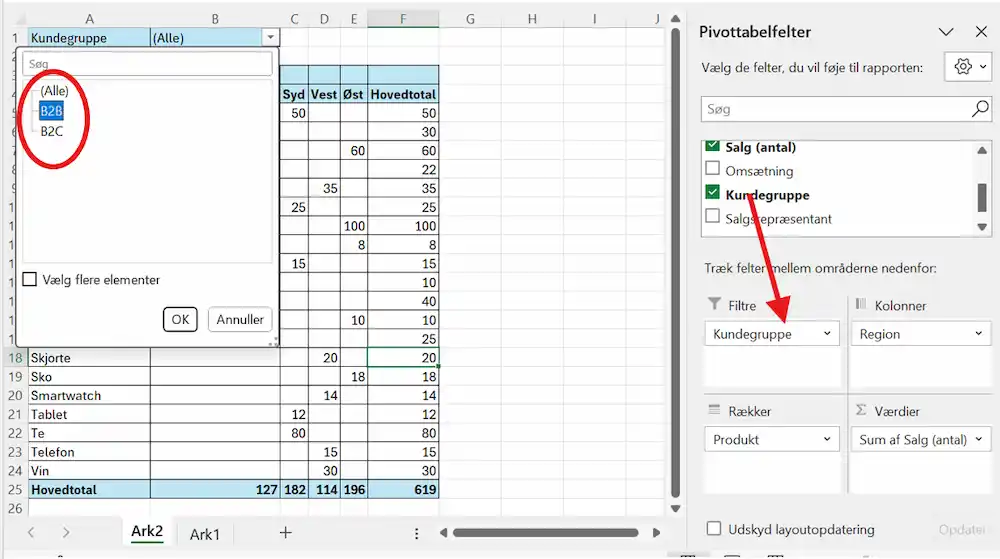Select B2C in the filter list

point(52,130)
